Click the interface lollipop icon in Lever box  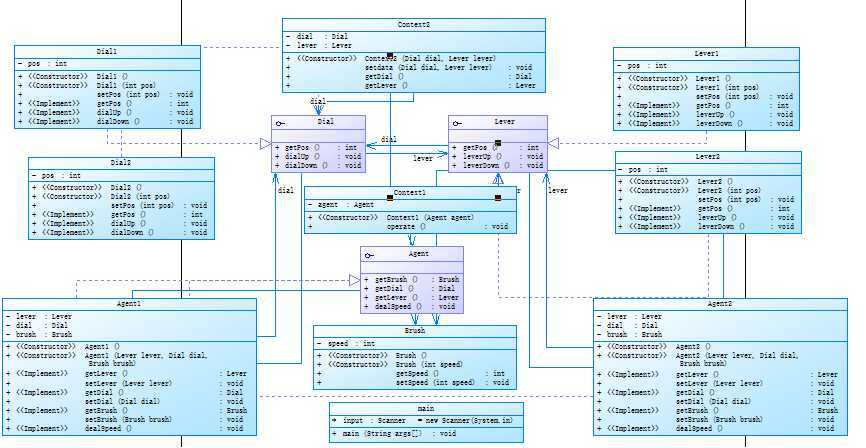pyautogui.click(x=457, y=123)
